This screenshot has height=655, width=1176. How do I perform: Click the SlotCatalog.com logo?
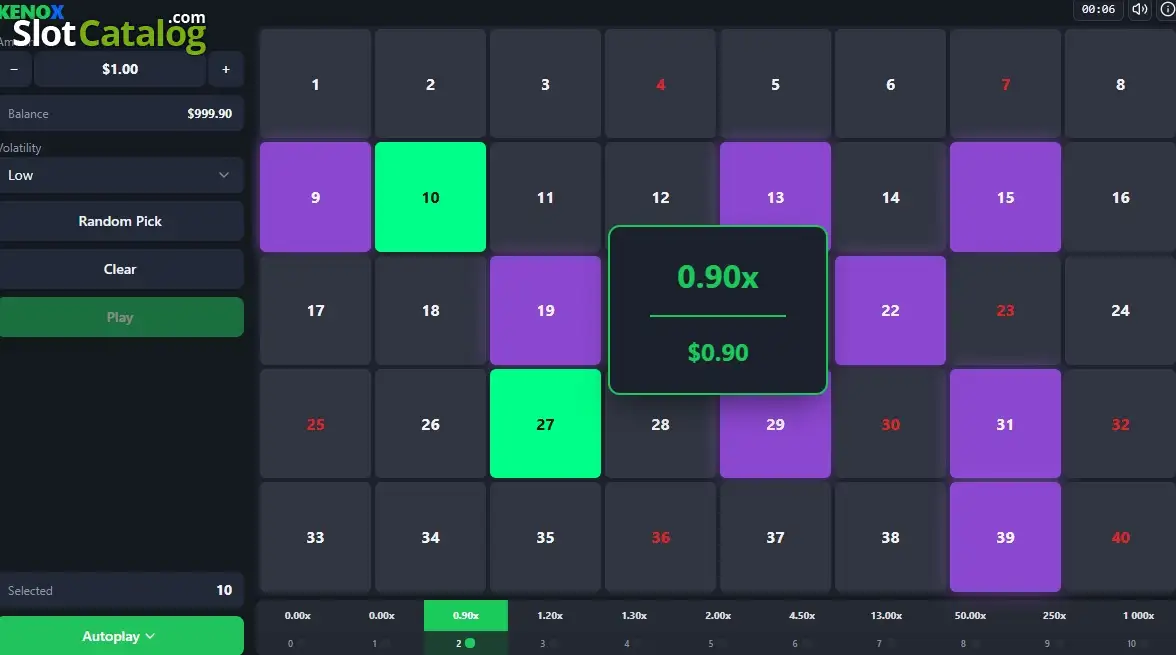109,32
